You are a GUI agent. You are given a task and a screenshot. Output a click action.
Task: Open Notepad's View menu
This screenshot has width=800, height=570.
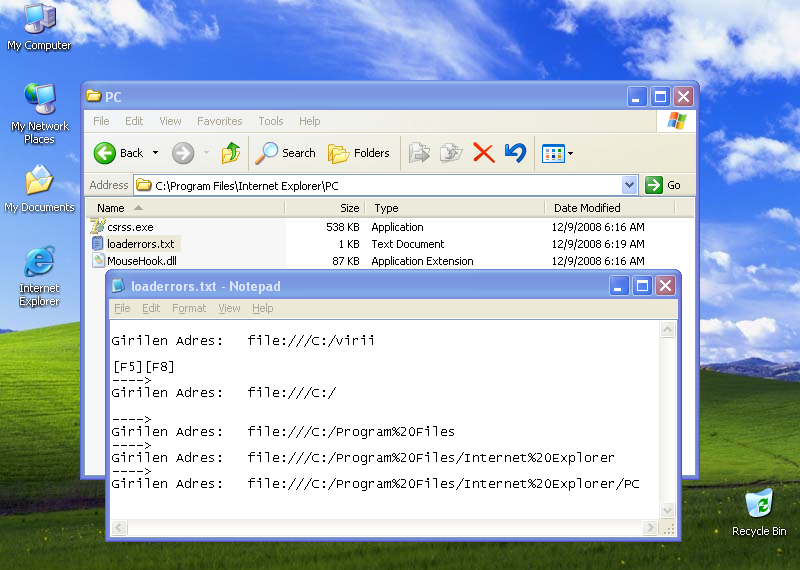(x=229, y=308)
